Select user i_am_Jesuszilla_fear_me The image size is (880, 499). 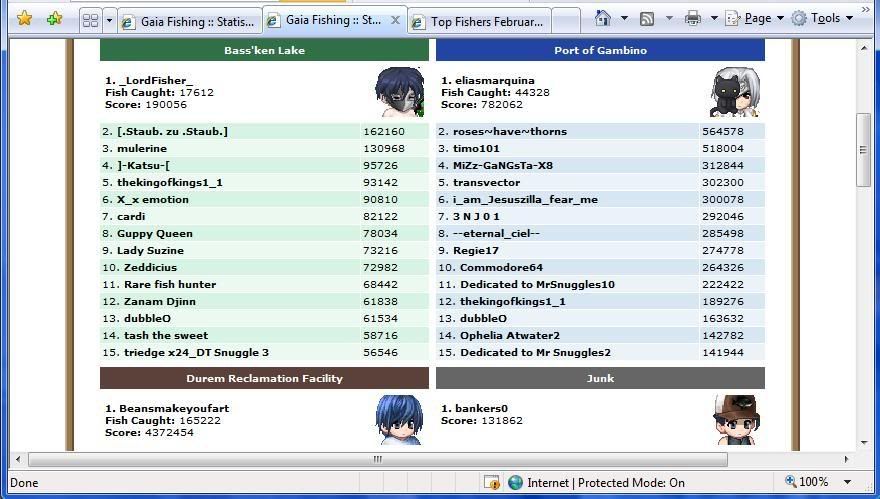525,199
